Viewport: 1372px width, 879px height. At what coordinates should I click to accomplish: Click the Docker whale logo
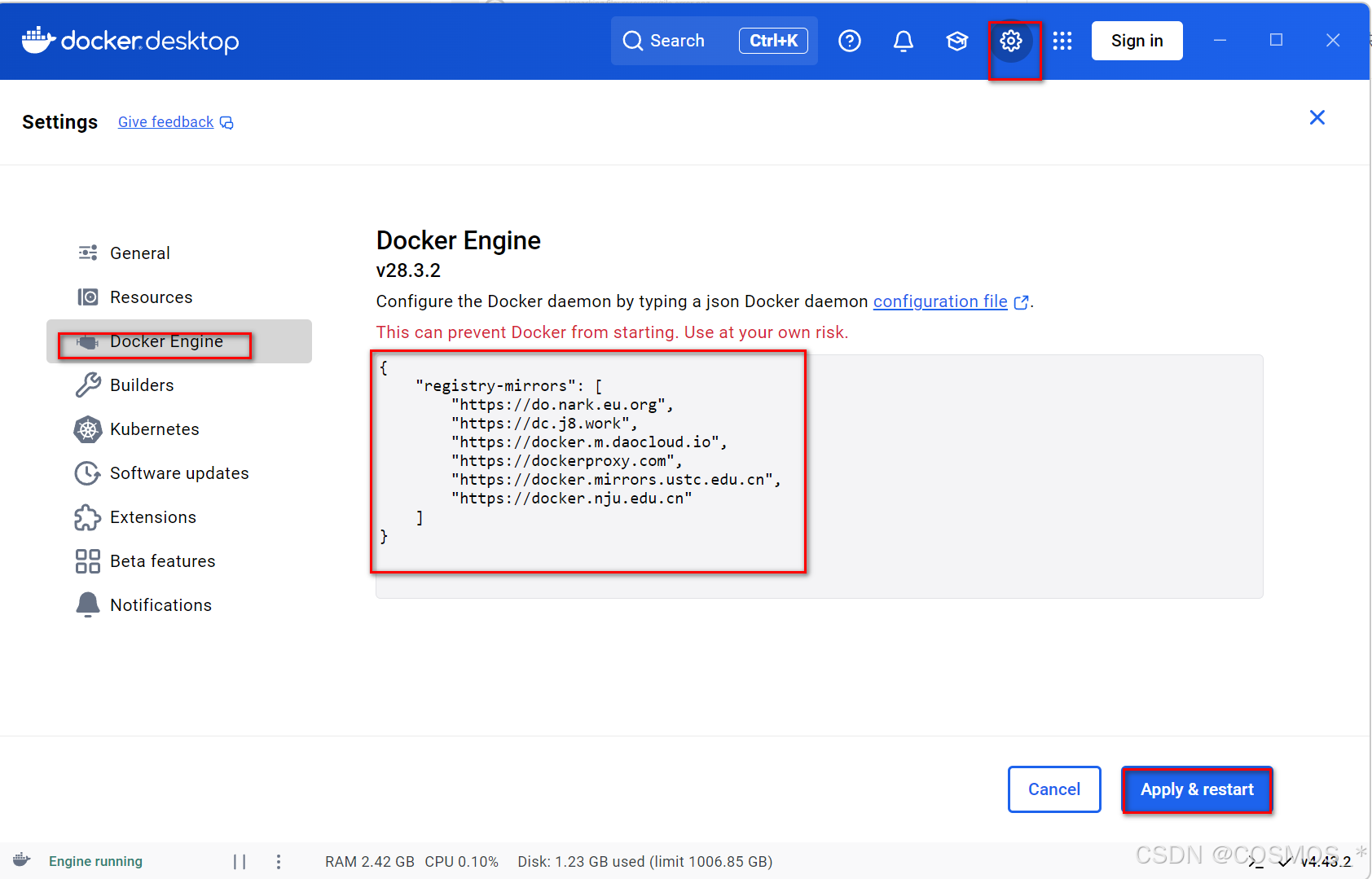[x=37, y=40]
